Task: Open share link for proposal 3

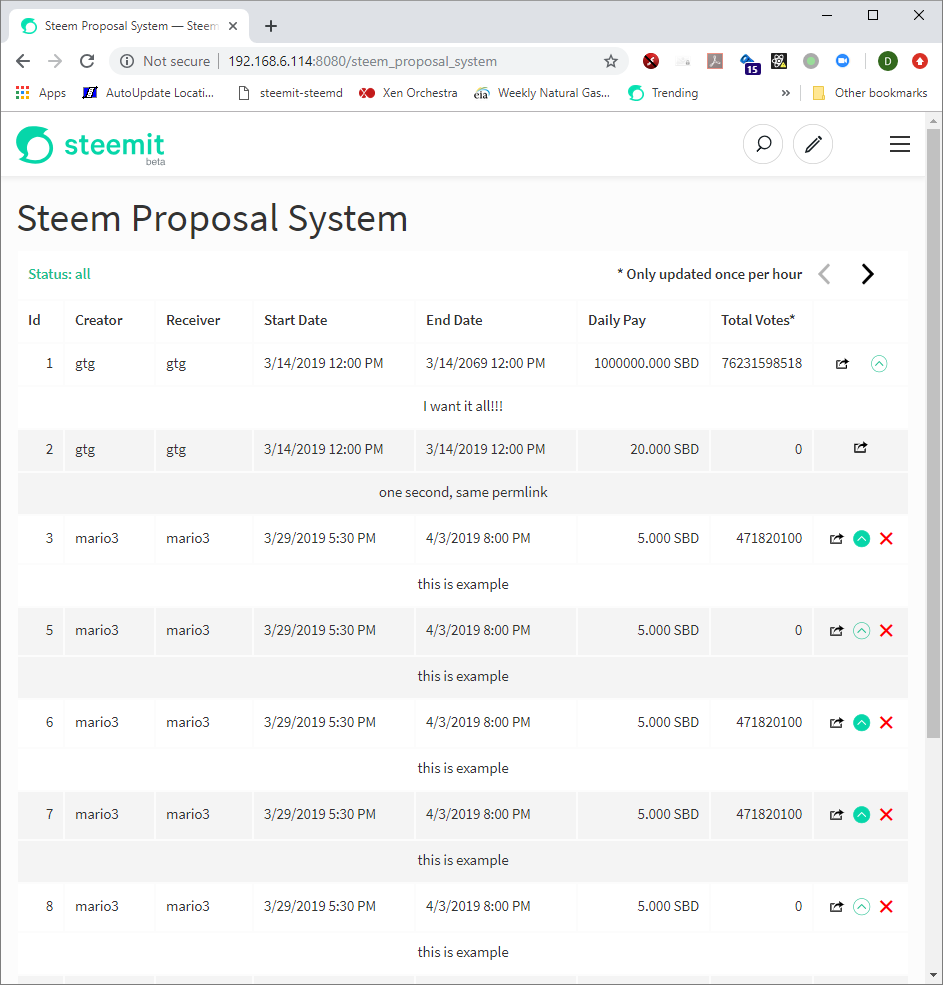Action: [x=836, y=539]
